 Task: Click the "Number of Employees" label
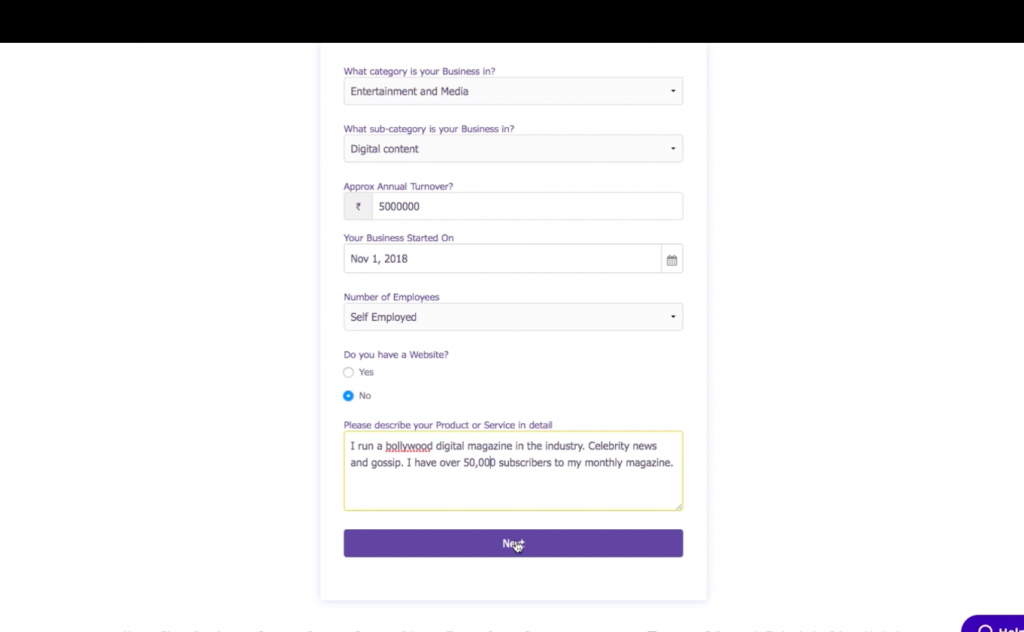click(x=391, y=297)
